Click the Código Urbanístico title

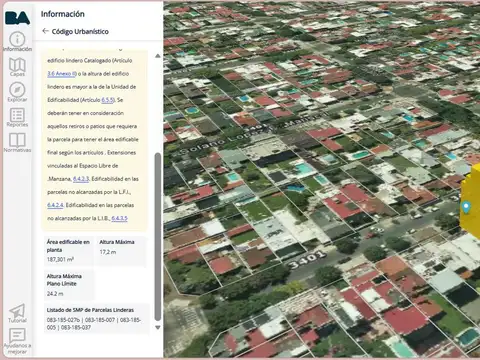click(80, 31)
